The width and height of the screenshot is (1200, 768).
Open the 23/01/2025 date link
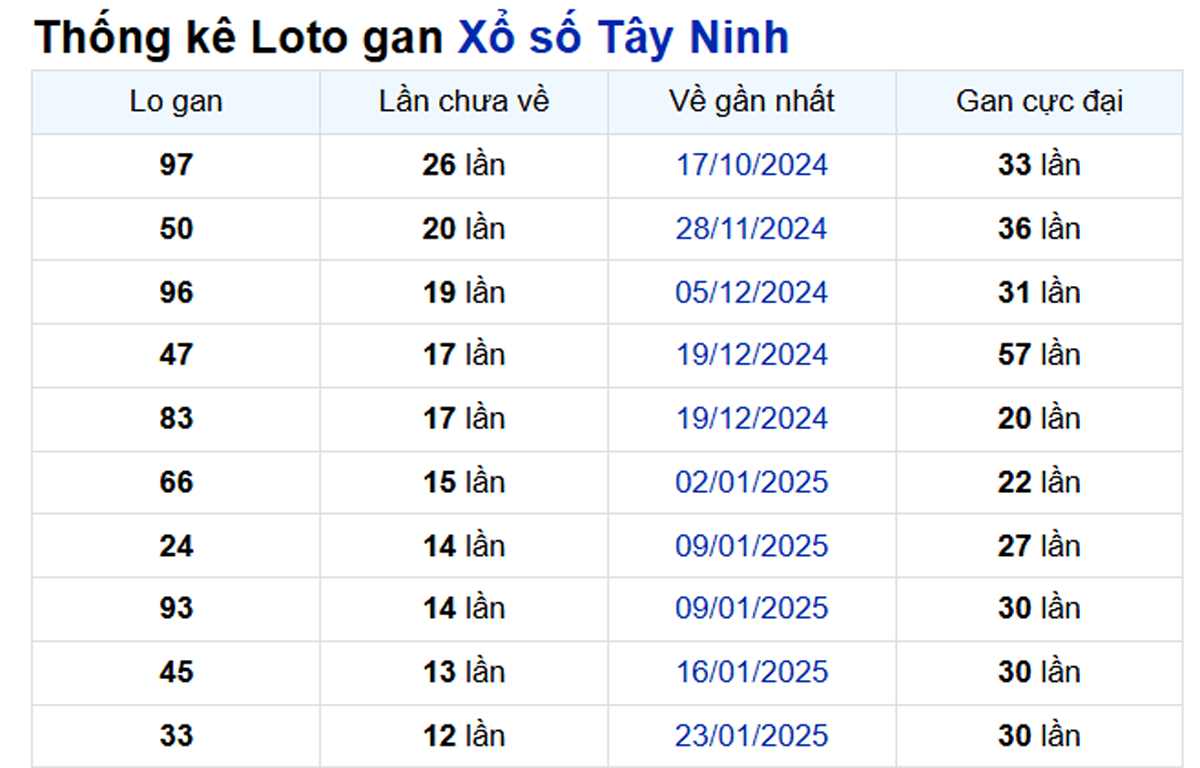coord(752,736)
